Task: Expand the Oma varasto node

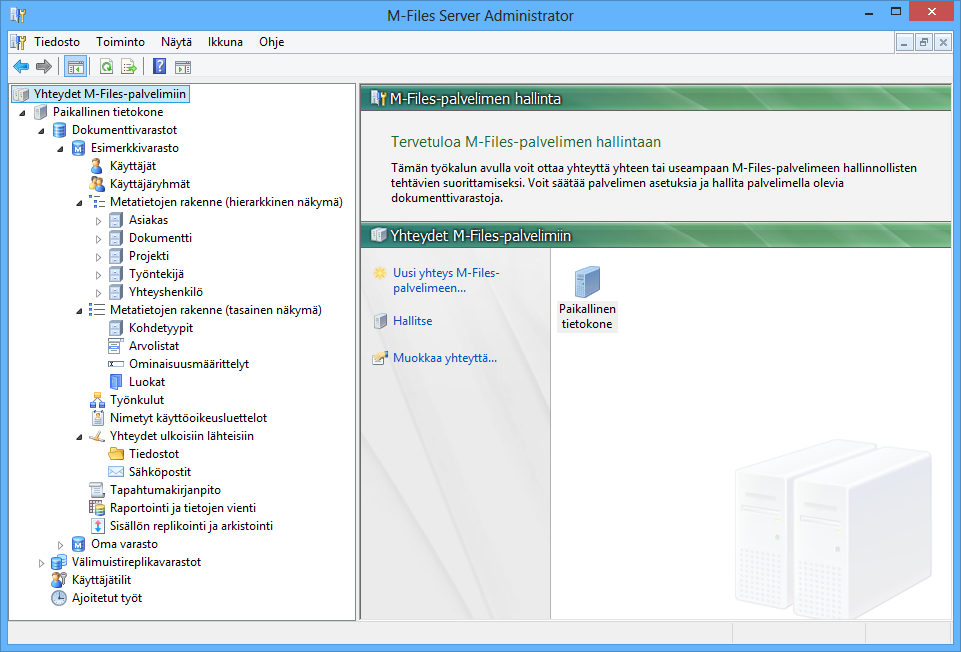Action: 61,545
